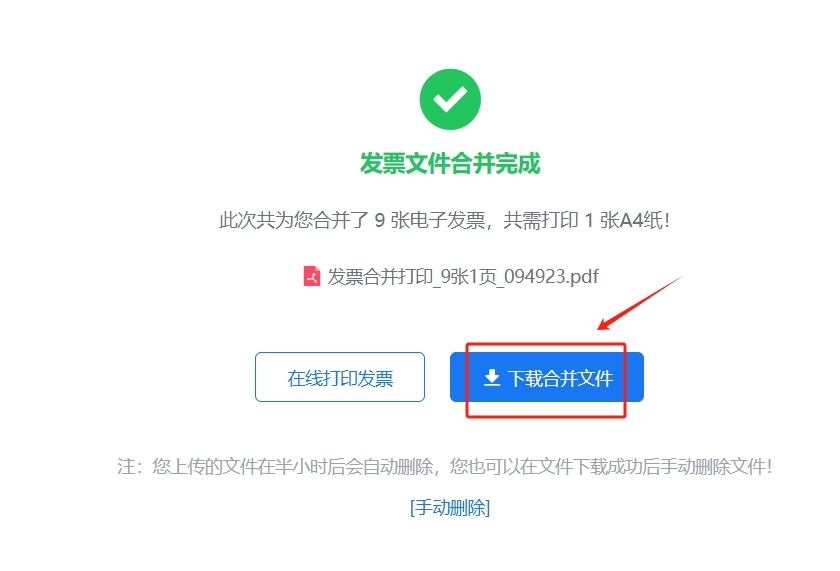
Task: Click the [手动删除] link
Action: 450,507
